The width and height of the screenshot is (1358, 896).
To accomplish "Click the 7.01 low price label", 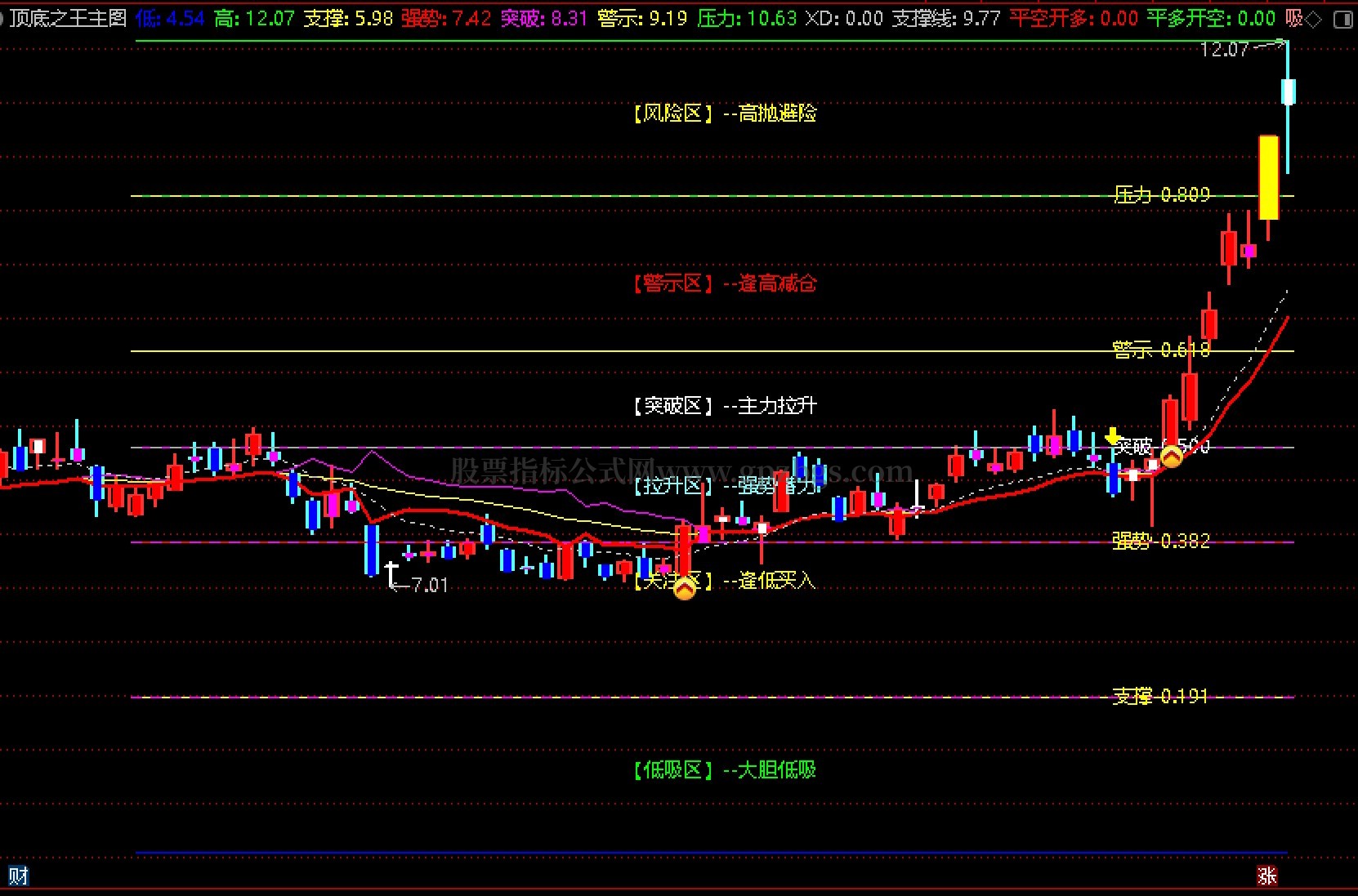I will coord(429,585).
